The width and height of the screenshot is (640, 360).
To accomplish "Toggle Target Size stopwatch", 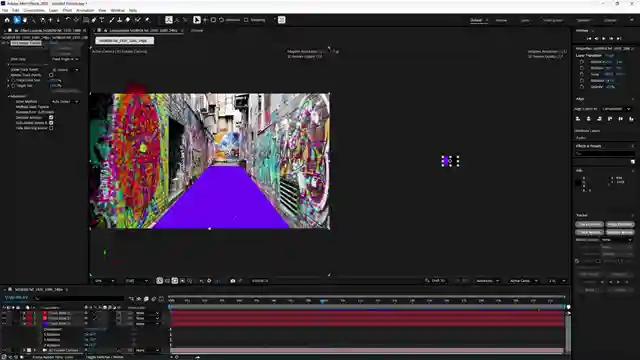I will 13,86.
